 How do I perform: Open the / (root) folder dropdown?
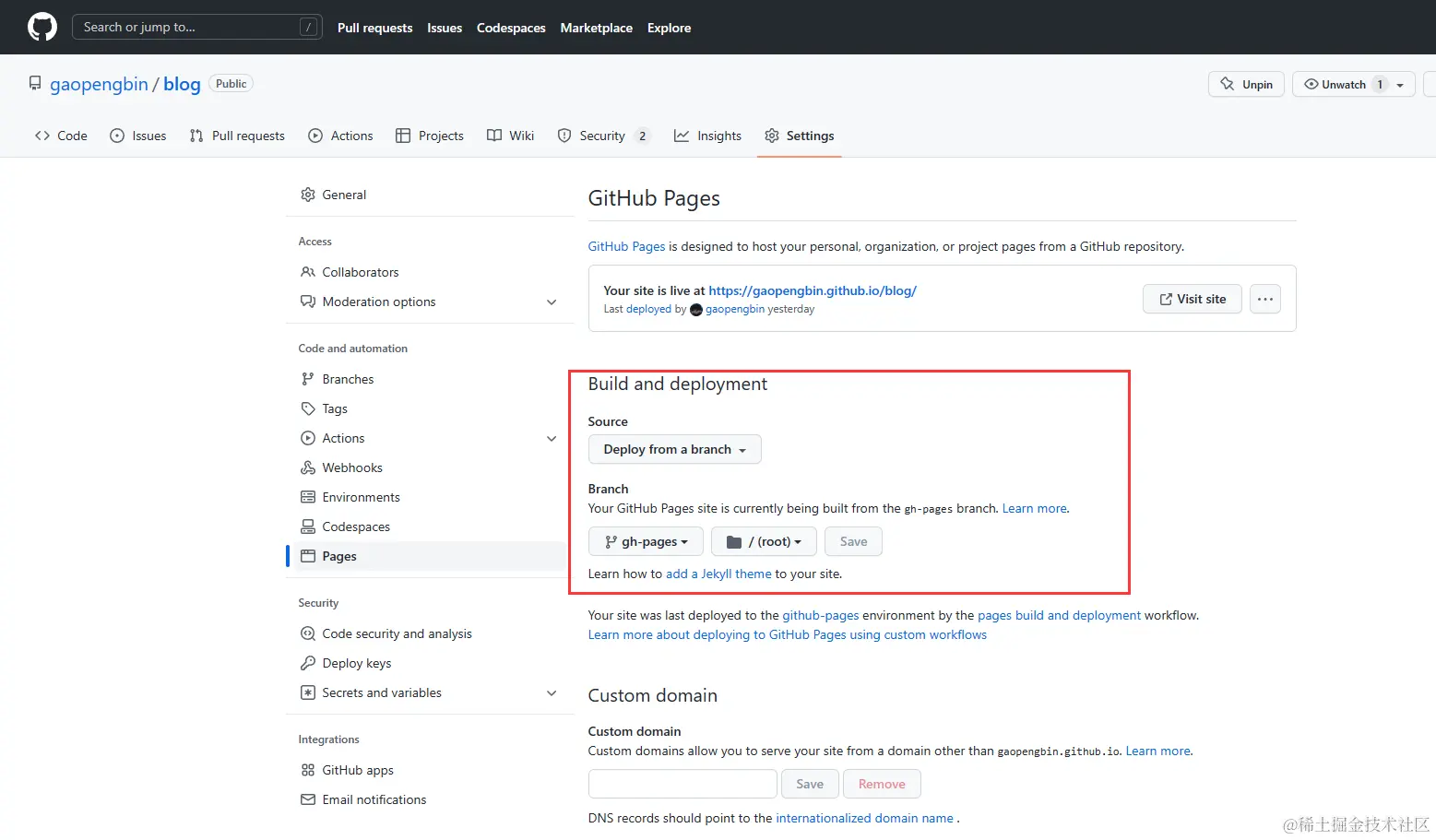point(764,541)
